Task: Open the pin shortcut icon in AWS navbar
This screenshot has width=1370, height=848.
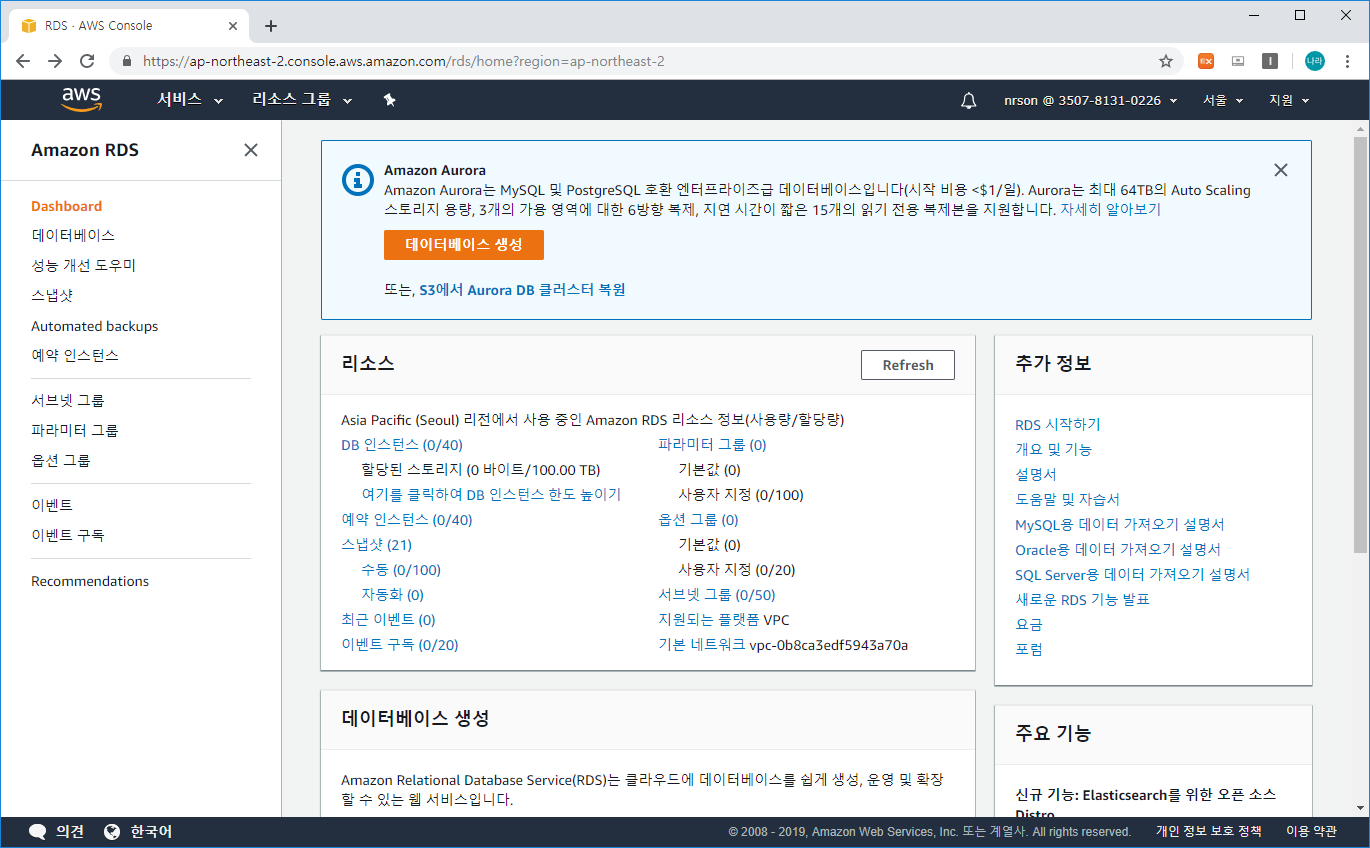Action: click(x=390, y=100)
